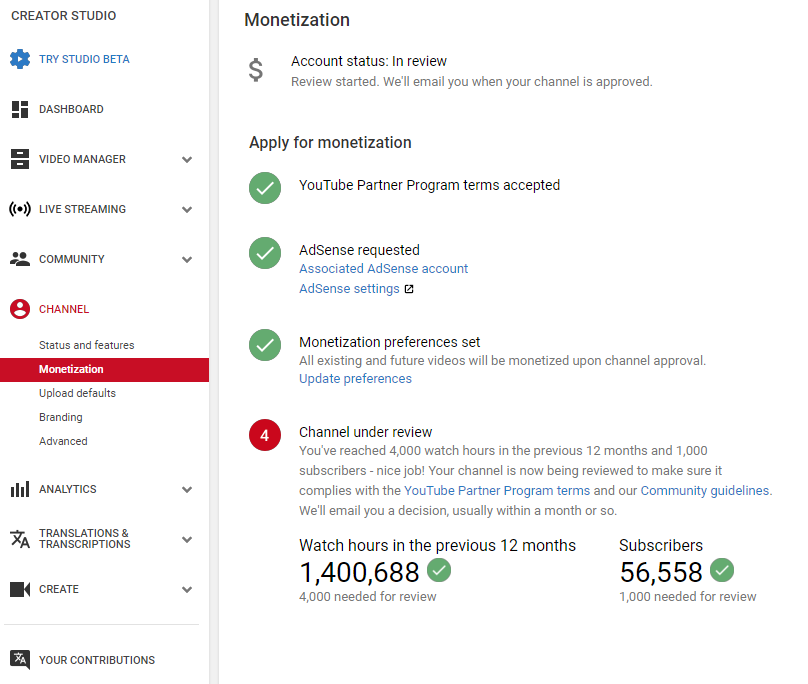Click green checkmark next to subscribers 56,558

coord(722,570)
